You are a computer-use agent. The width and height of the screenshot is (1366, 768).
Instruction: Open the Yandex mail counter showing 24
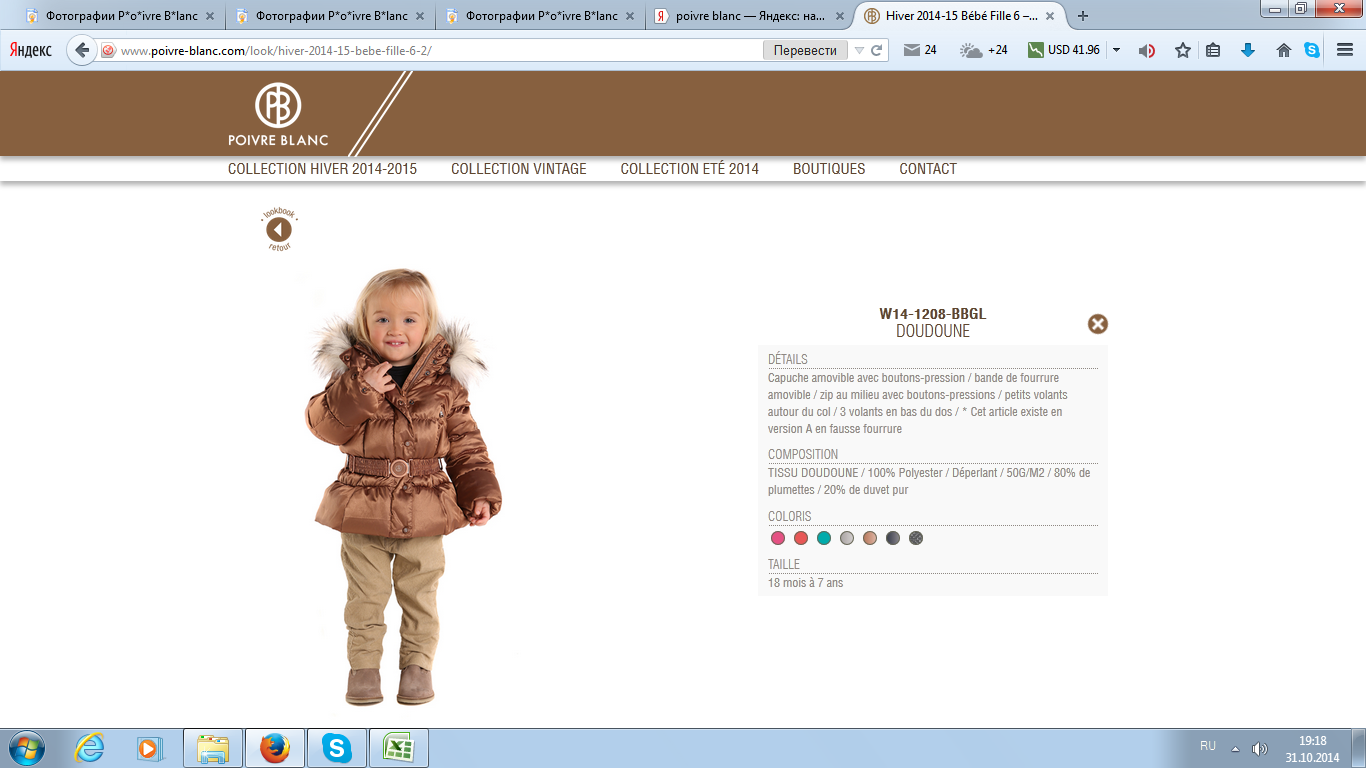point(920,50)
